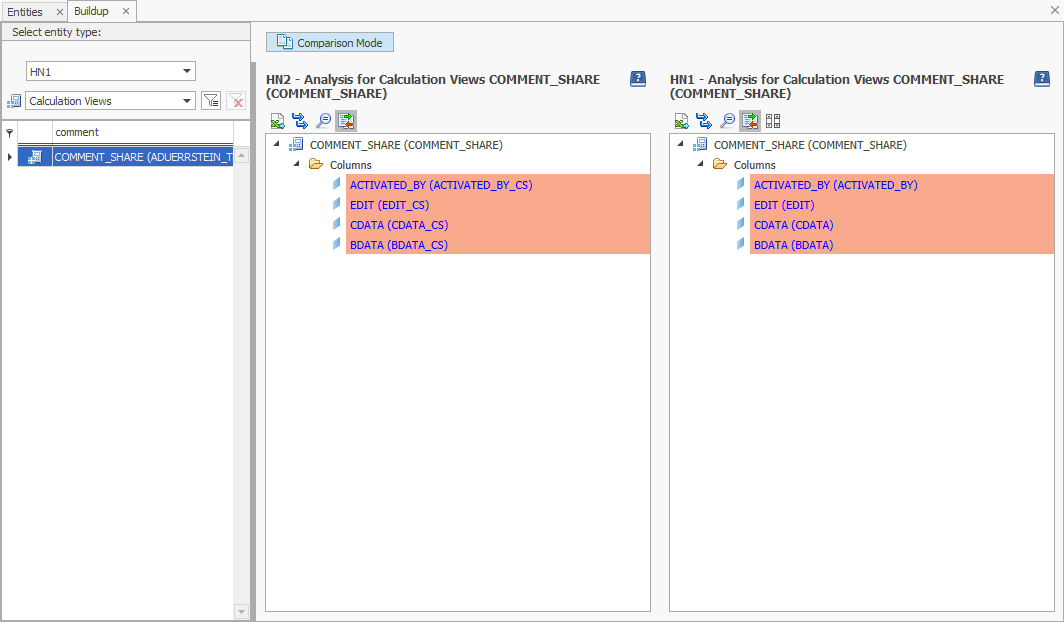The image size is (1064, 622).
Task: Click the export to Excel icon in HN2 panel
Action: (277, 120)
